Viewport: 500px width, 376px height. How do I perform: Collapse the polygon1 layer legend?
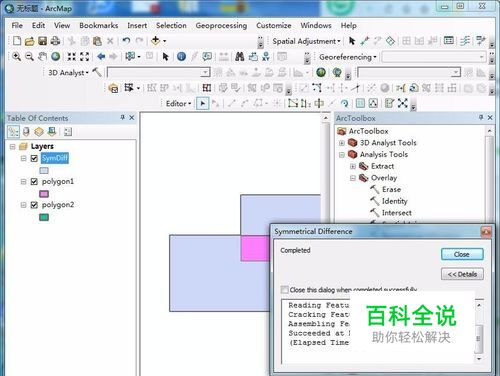tap(23, 182)
